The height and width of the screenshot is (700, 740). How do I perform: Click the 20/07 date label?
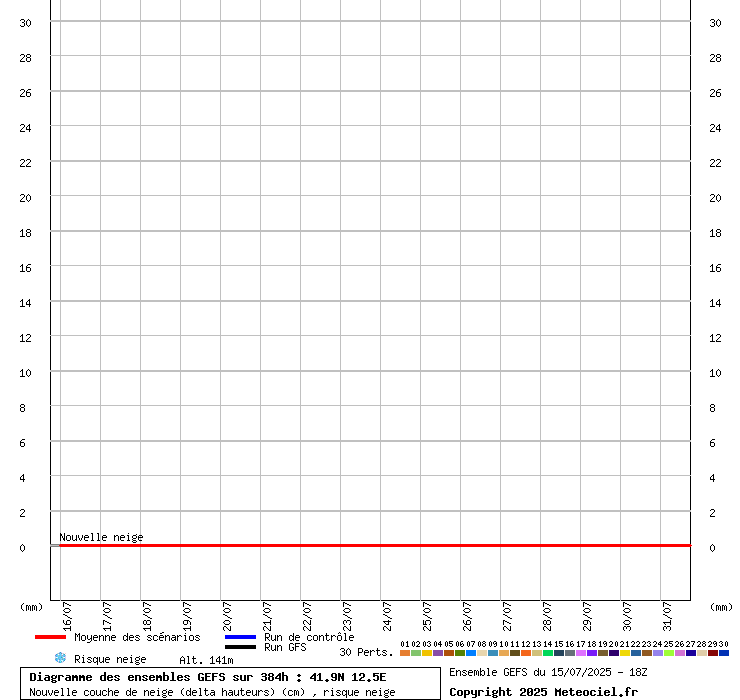(x=227, y=616)
